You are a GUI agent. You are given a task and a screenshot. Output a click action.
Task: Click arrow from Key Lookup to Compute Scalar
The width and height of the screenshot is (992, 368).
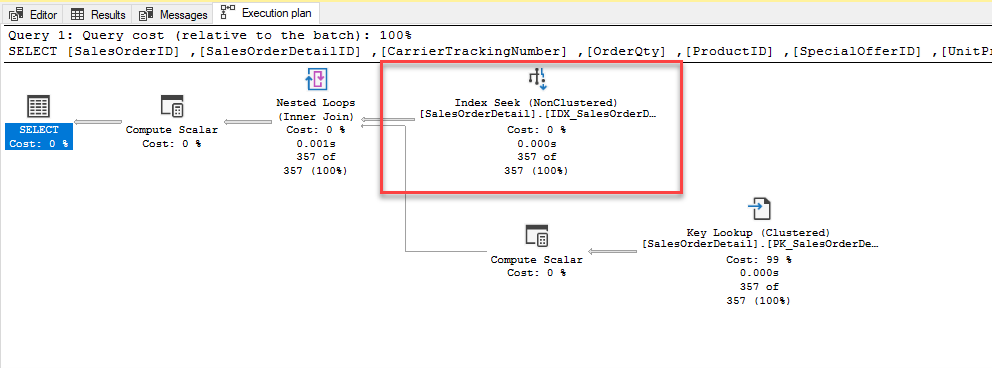[613, 252]
